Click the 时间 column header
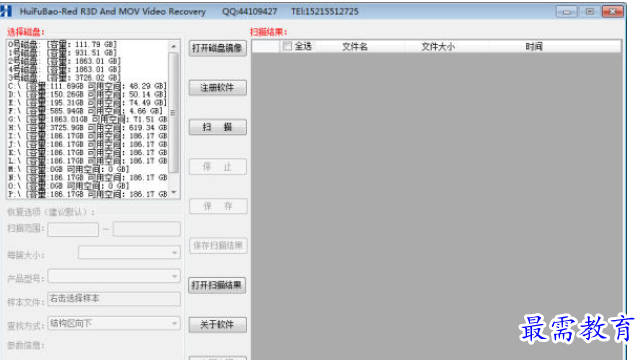Screen dimensions: 643x360 (534, 47)
